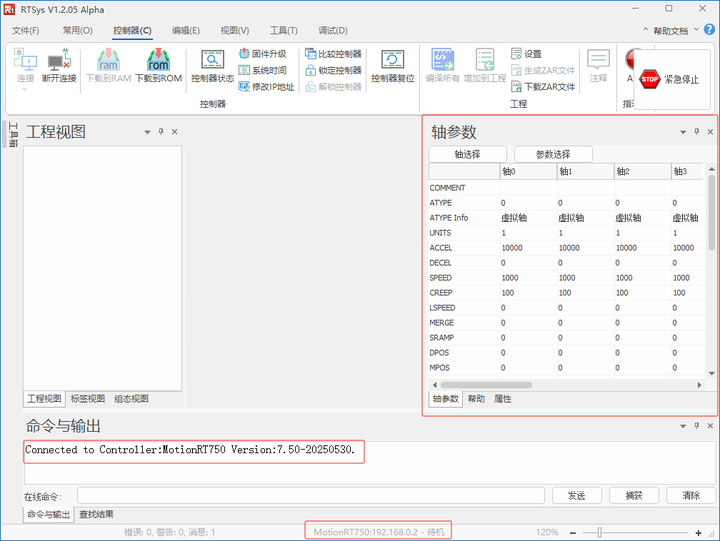Click Modify IP Address (修改IP地址)
The width and height of the screenshot is (720, 541).
coord(266,87)
